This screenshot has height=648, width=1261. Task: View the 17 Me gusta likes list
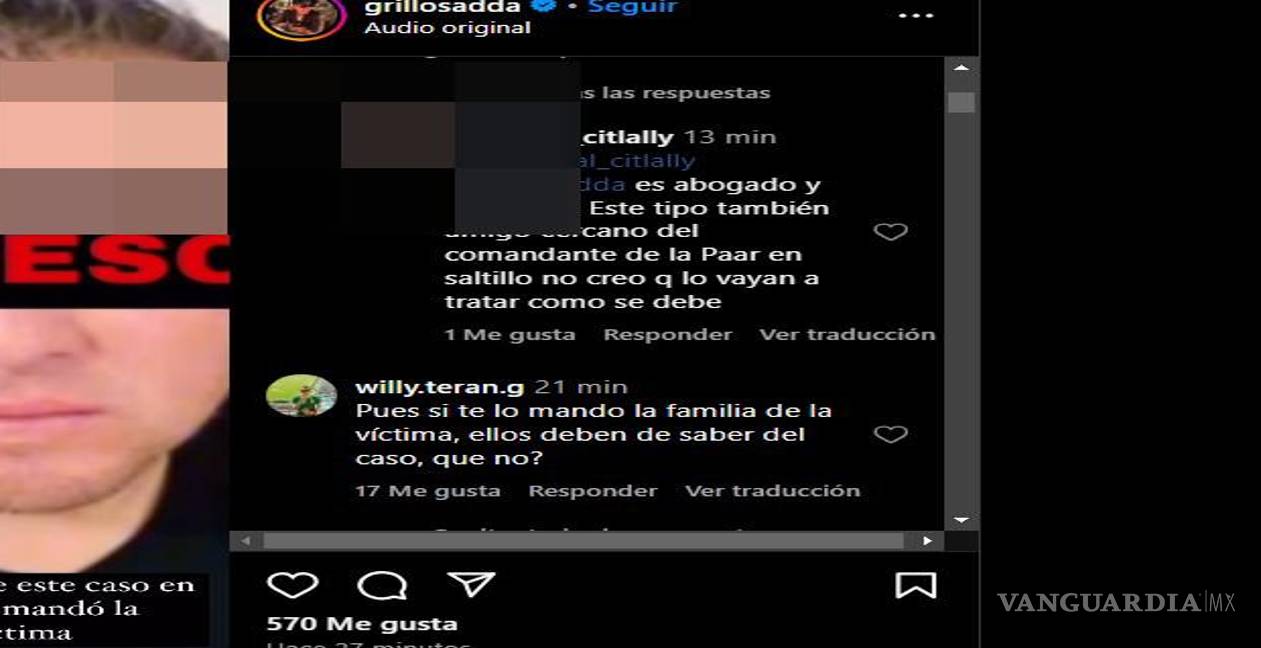pos(428,491)
